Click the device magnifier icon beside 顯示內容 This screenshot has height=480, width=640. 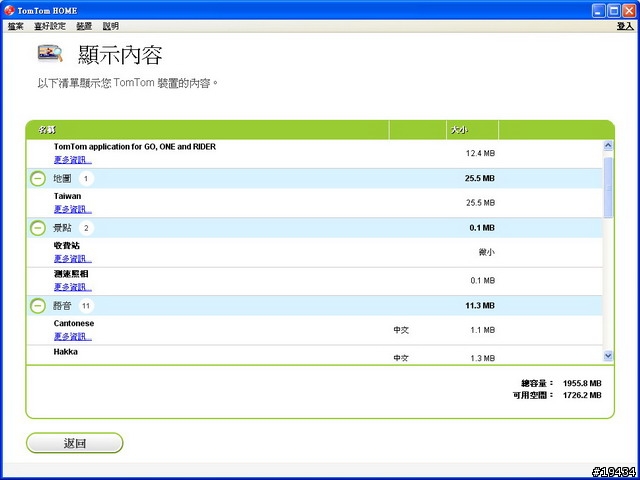pos(50,53)
